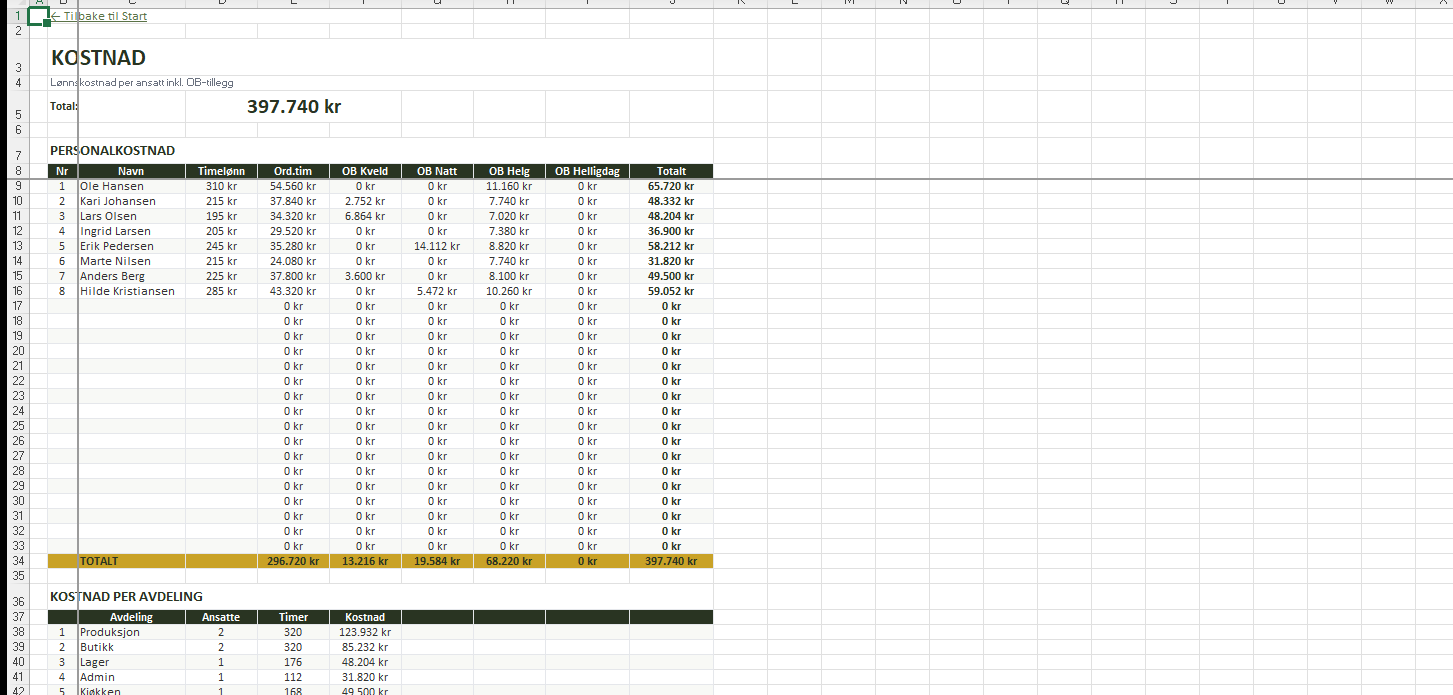This screenshot has height=695, width=1453.
Task: Select the TOTALT row label cell
Action: pos(99,561)
